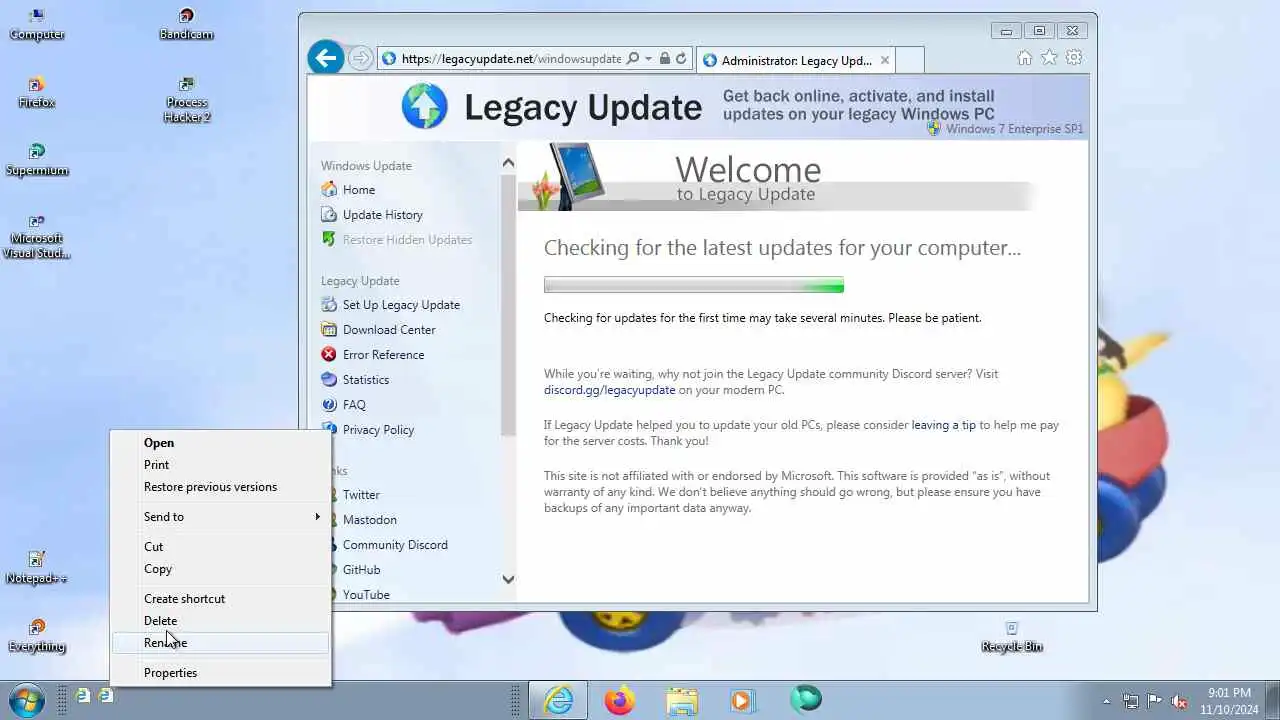The height and width of the screenshot is (720, 1280).
Task: Open Windows Explorer from the taskbar
Action: (x=682, y=700)
